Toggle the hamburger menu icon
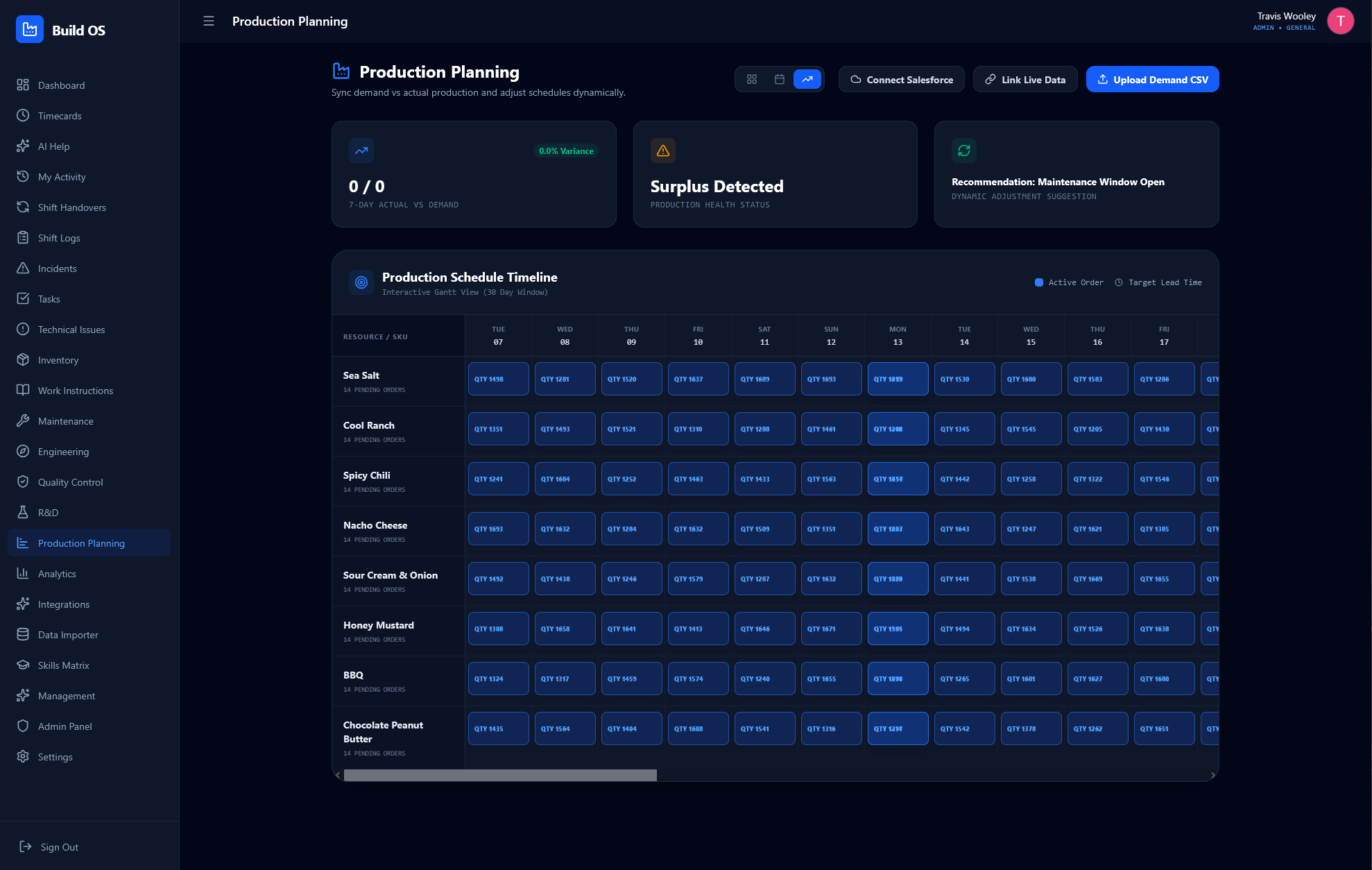The image size is (1372, 870). pyautogui.click(x=209, y=21)
